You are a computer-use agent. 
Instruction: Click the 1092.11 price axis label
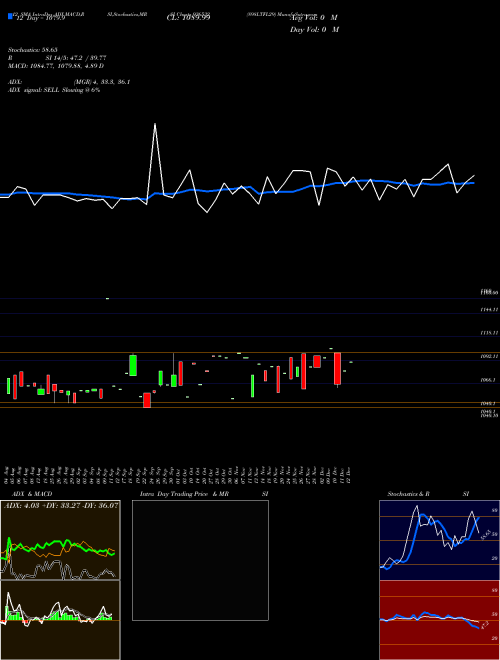tap(489, 356)
